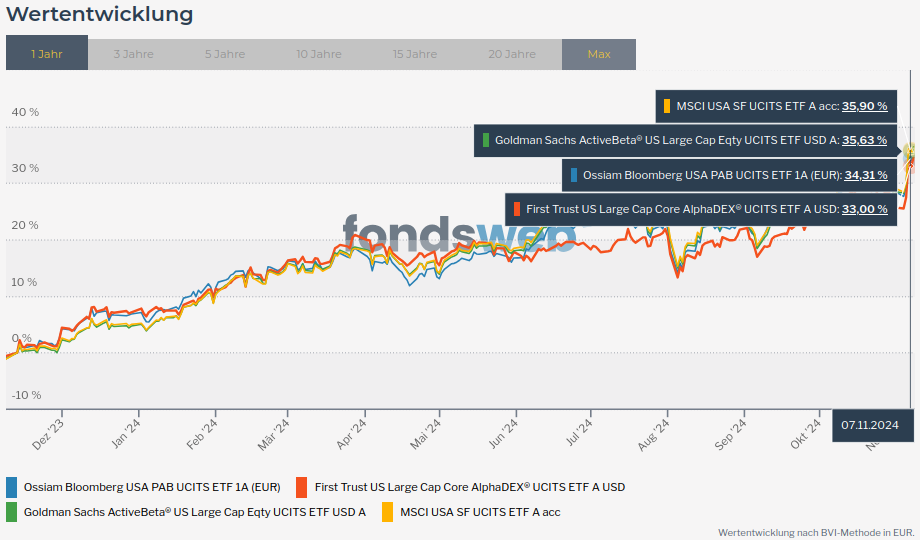Click the 35,90 % MSCI tooltip value
Screen dimensions: 920x540
[x=864, y=105]
